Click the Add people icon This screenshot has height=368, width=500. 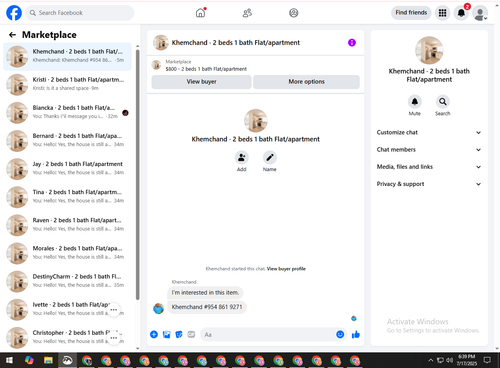coord(241,157)
